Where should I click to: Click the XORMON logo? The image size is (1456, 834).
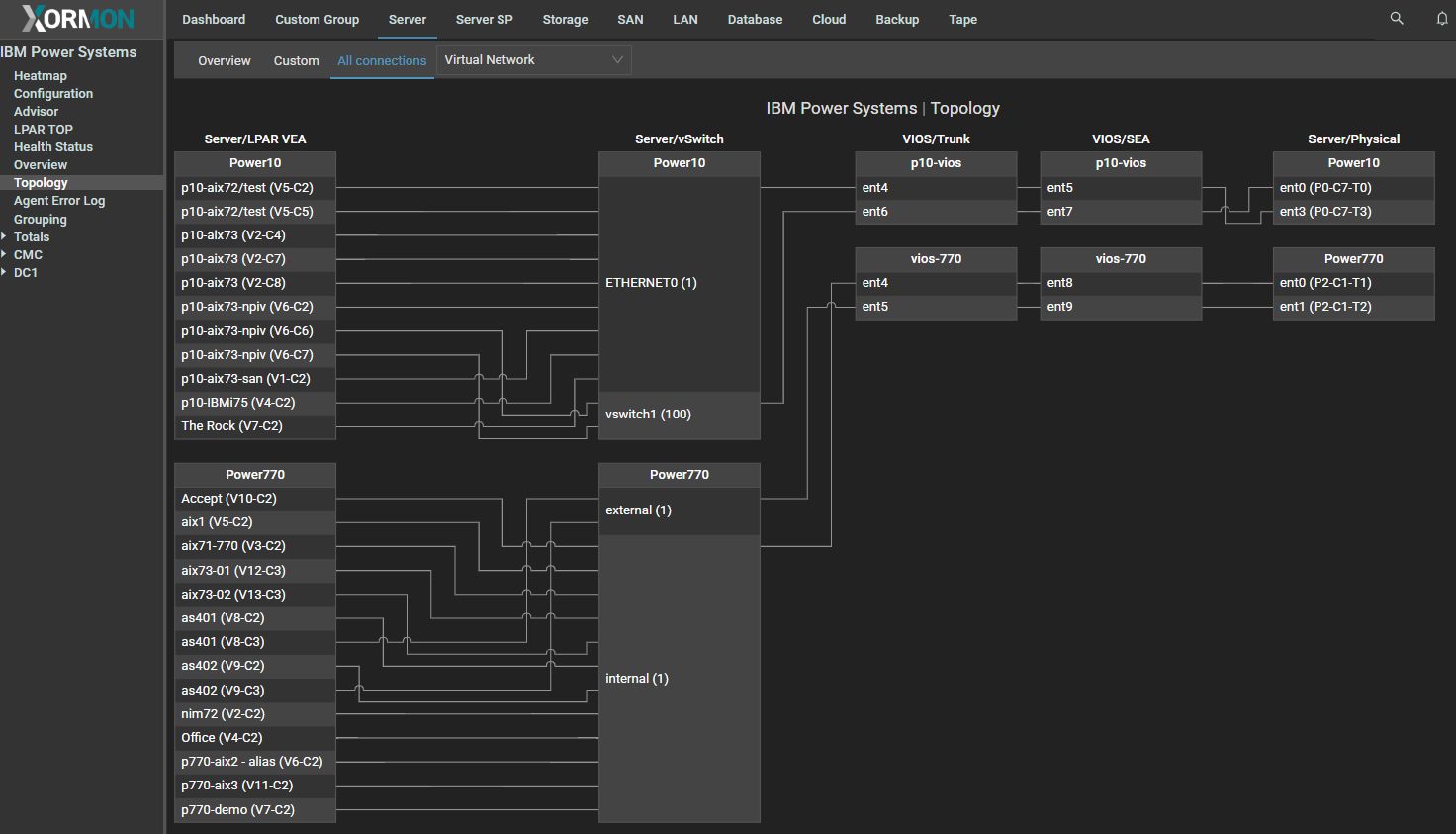click(x=78, y=19)
